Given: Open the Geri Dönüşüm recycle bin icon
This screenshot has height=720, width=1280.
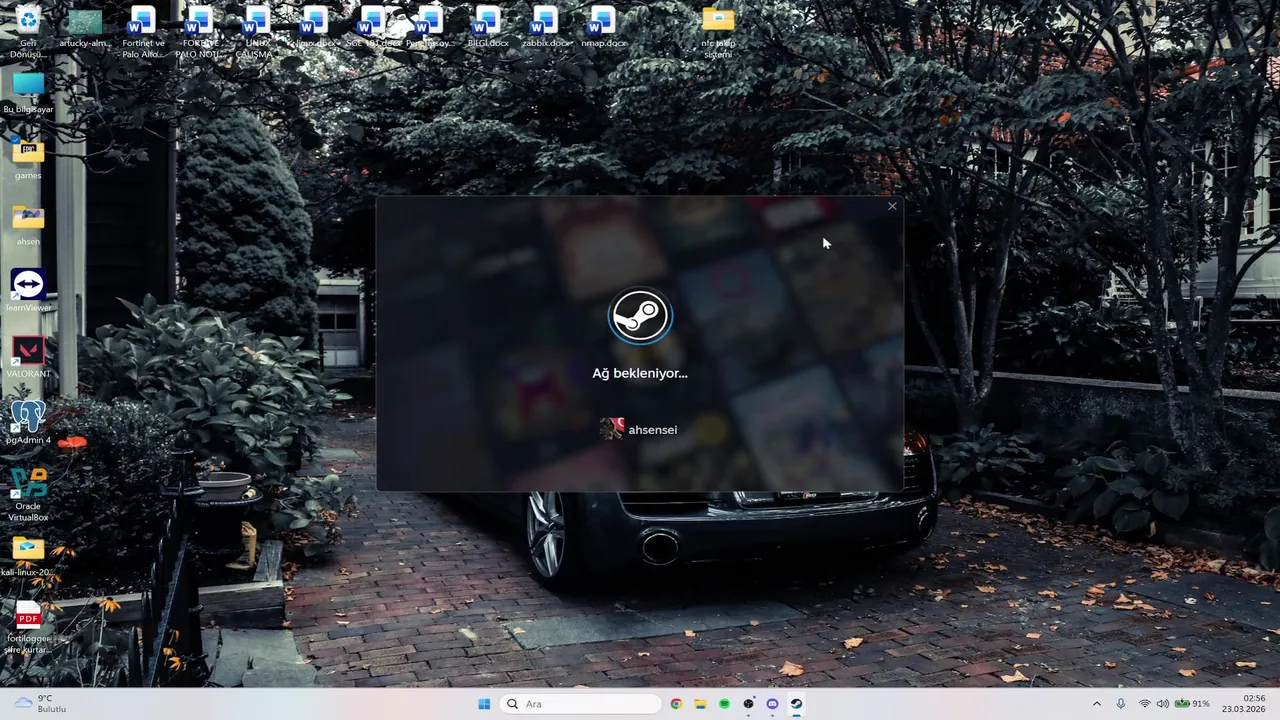Looking at the screenshot, I should (28, 30).
